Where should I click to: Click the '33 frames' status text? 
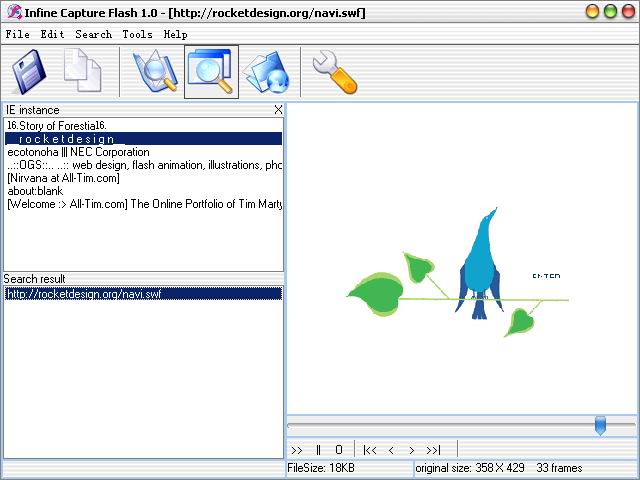point(559,468)
